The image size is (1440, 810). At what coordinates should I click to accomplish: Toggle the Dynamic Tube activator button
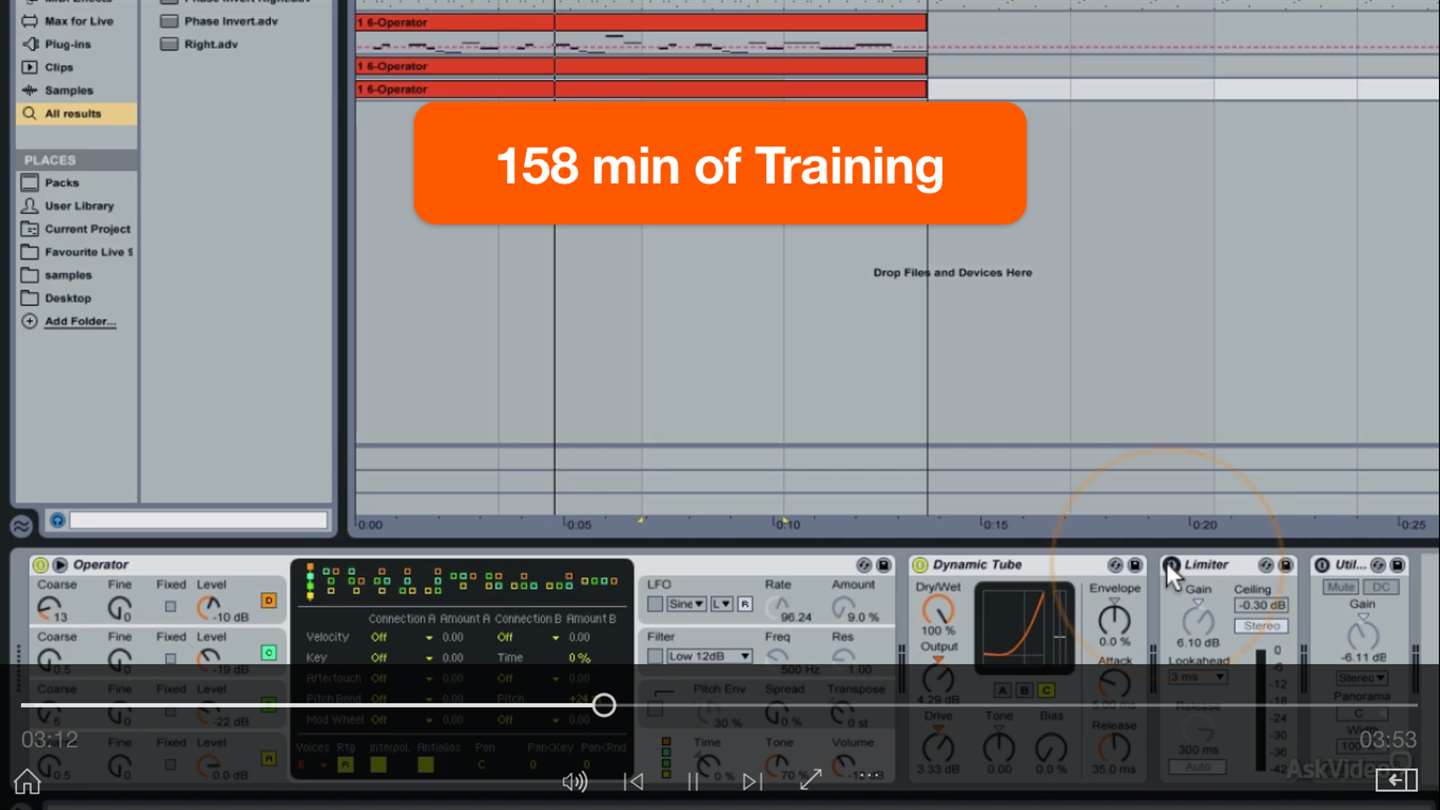click(920, 565)
